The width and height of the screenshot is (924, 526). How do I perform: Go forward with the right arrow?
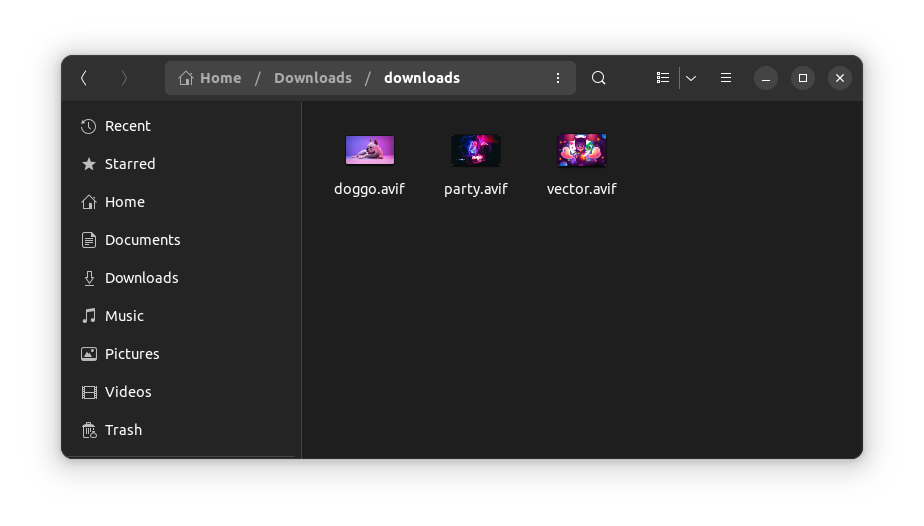pyautogui.click(x=124, y=78)
